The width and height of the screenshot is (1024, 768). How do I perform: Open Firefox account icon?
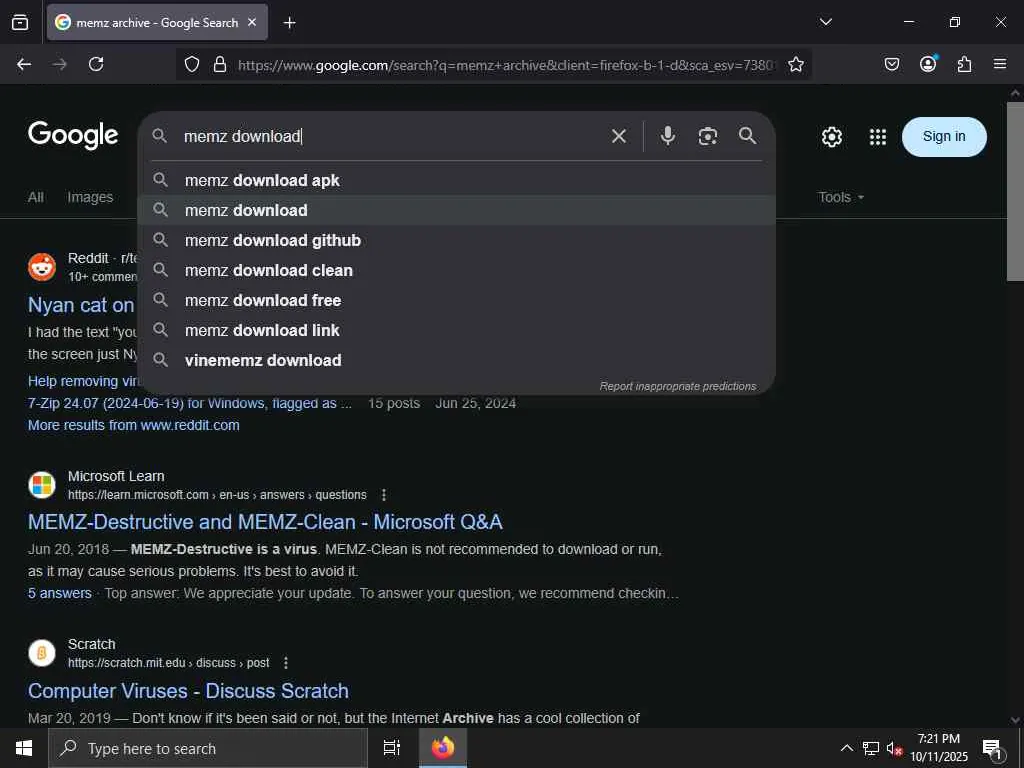point(928,63)
